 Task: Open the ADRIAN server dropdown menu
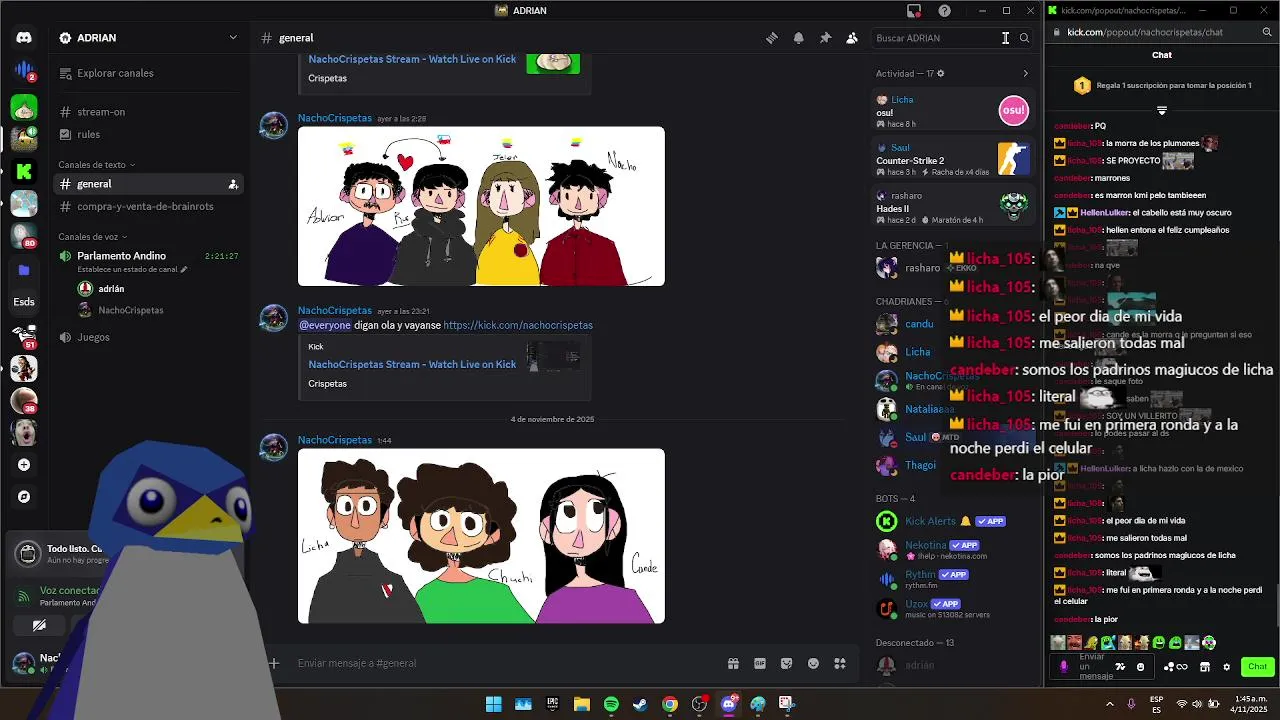pos(149,38)
